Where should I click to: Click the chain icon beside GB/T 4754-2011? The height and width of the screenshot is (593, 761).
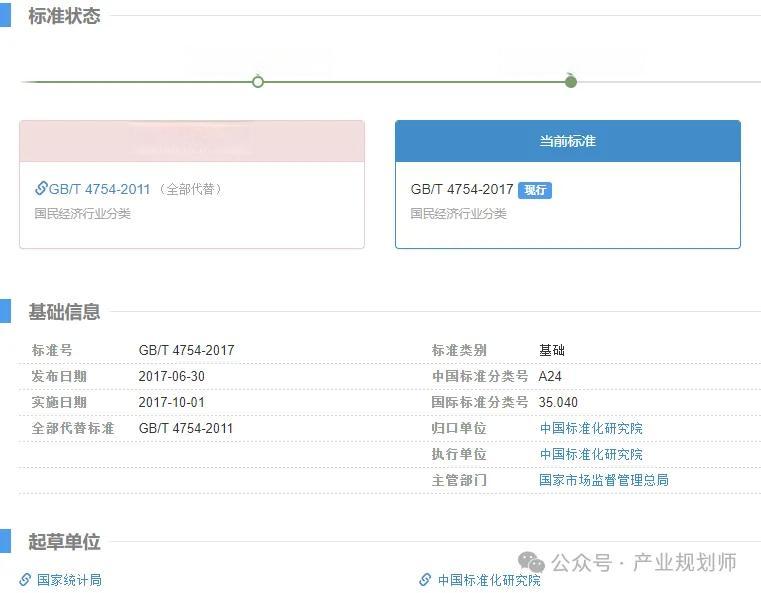[x=41, y=188]
